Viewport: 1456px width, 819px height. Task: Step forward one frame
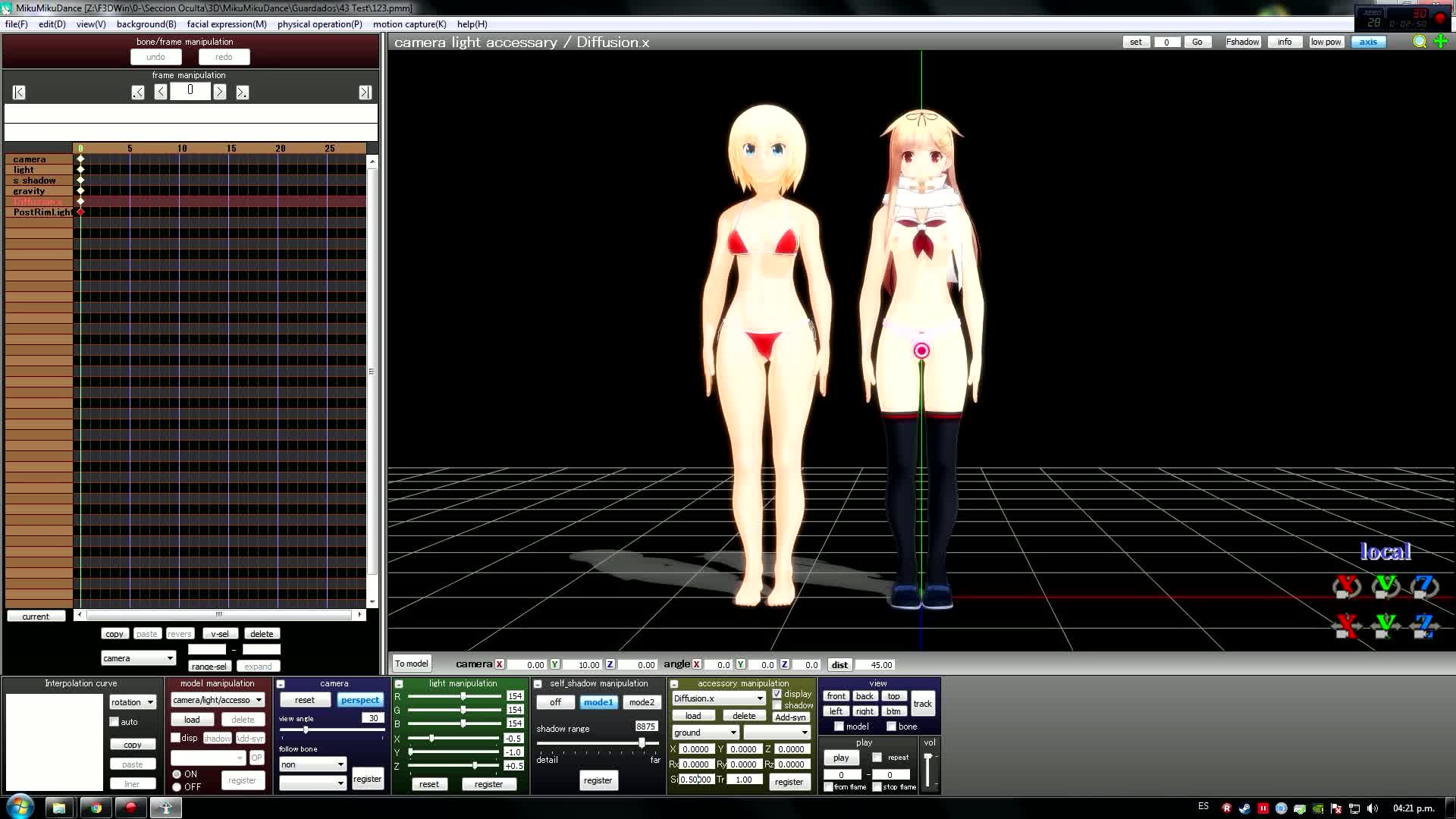tap(220, 92)
